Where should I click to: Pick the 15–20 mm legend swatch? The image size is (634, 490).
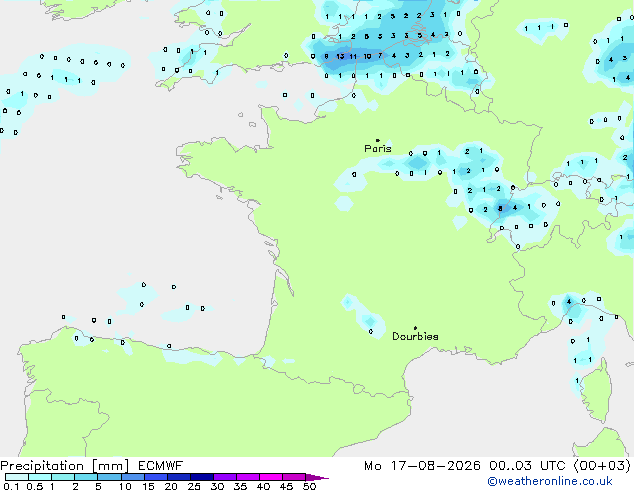[x=156, y=477]
